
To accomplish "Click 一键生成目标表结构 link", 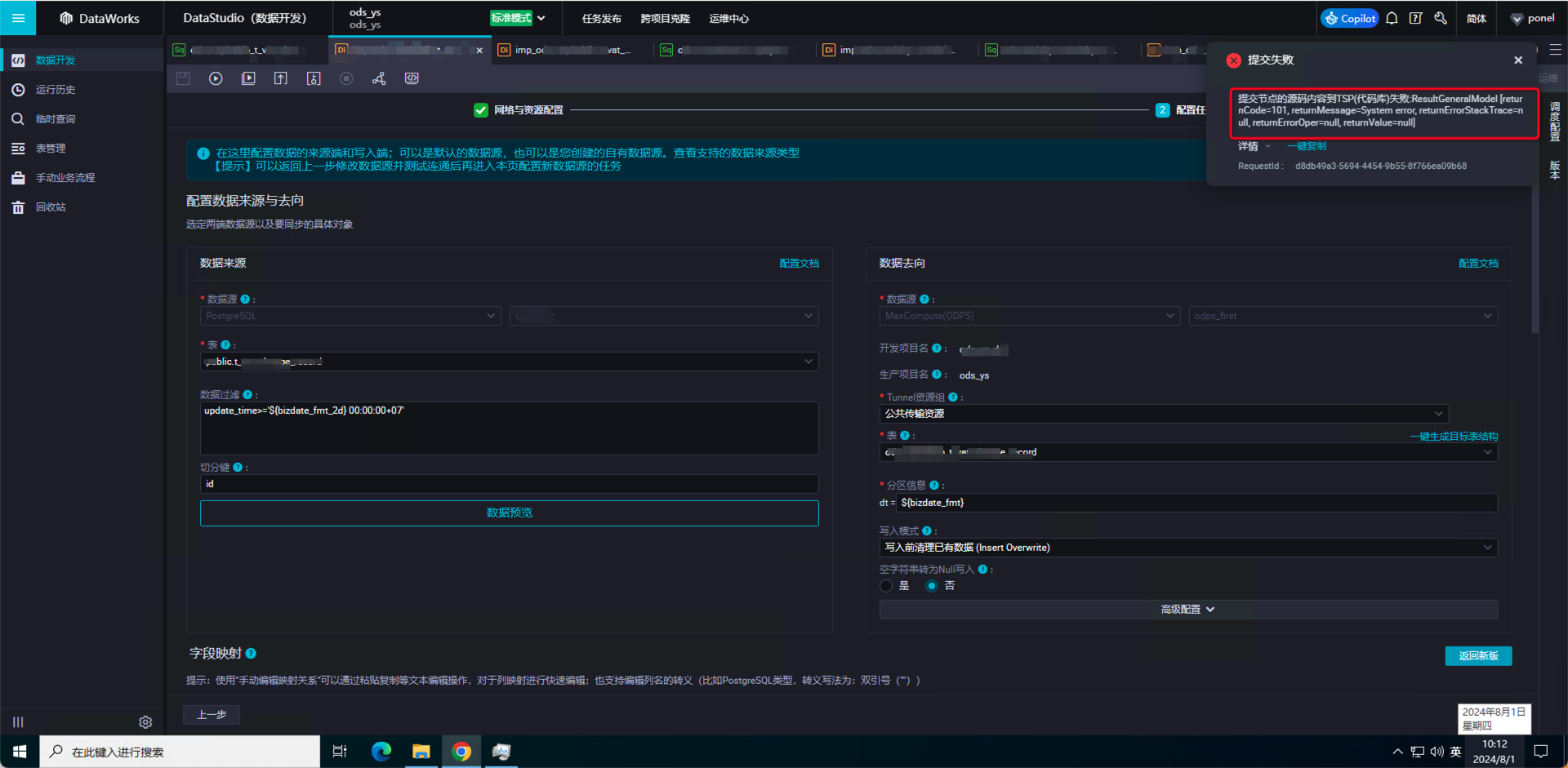I will (1454, 437).
